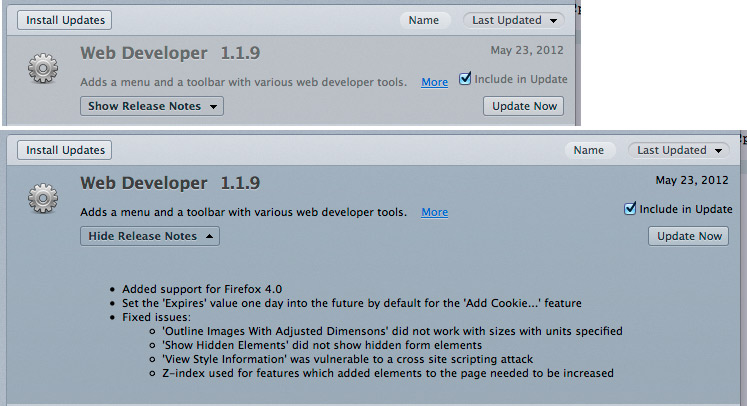Click 'Fixed issues:' release note line

[156, 317]
